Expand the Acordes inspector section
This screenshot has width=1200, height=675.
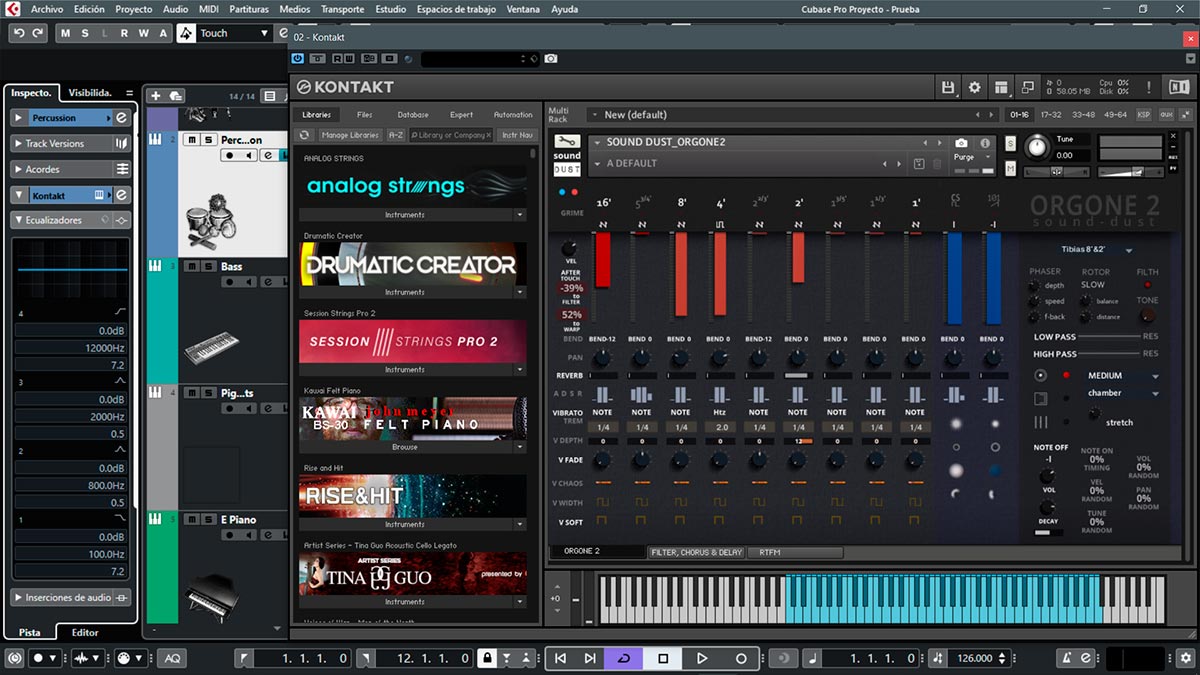(19, 169)
